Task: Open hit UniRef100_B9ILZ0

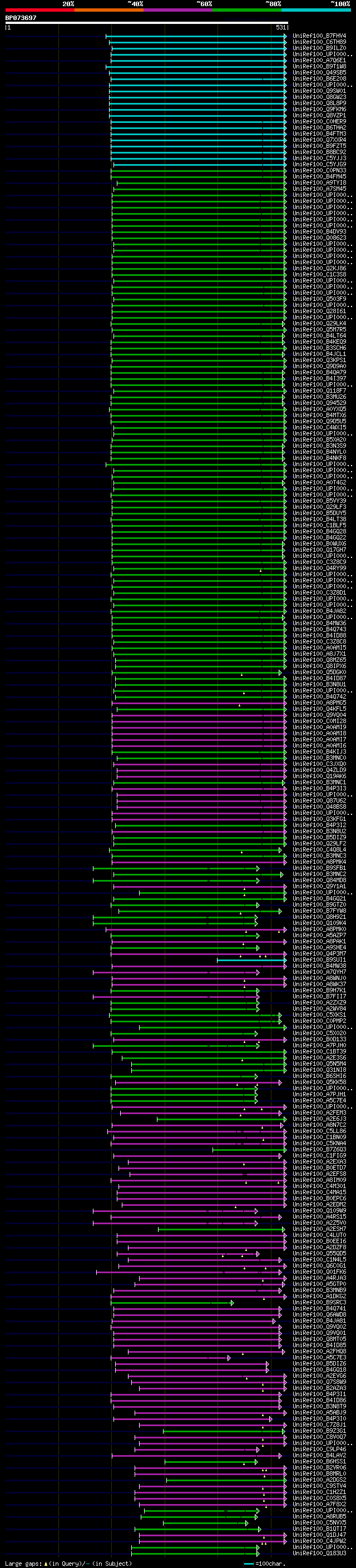Action: tap(319, 48)
